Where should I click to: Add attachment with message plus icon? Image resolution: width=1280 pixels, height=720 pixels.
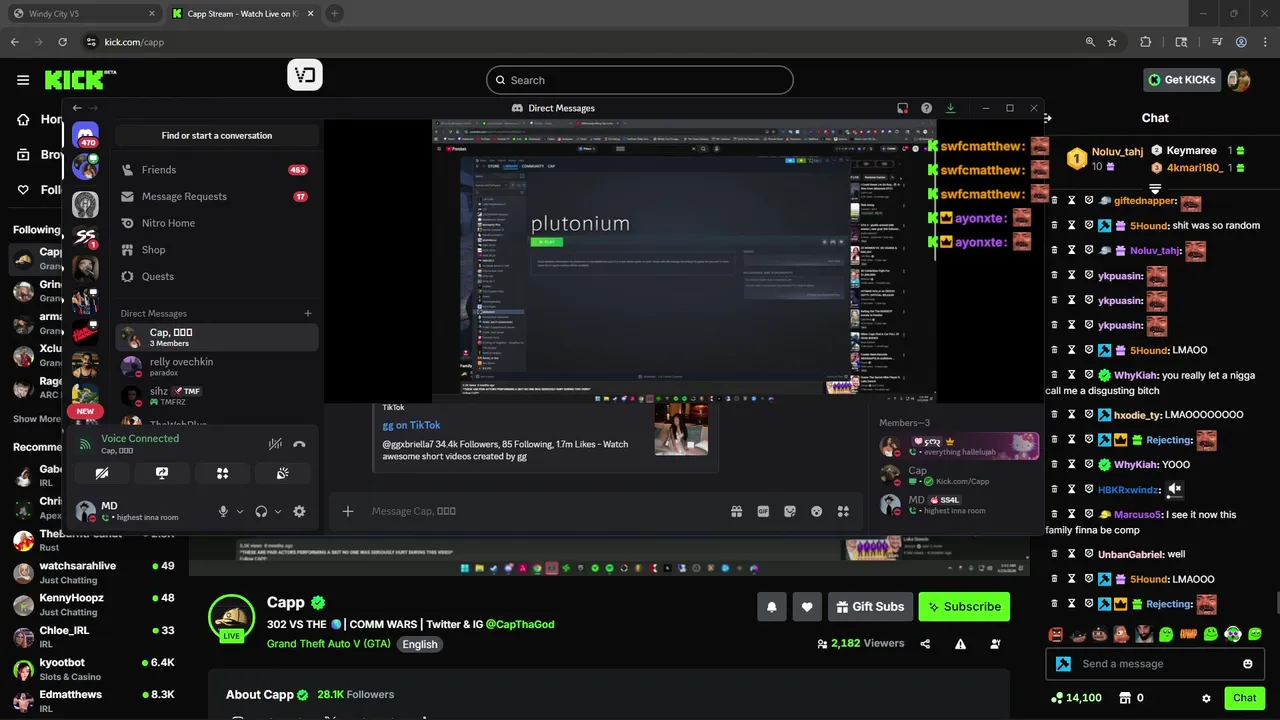348,511
